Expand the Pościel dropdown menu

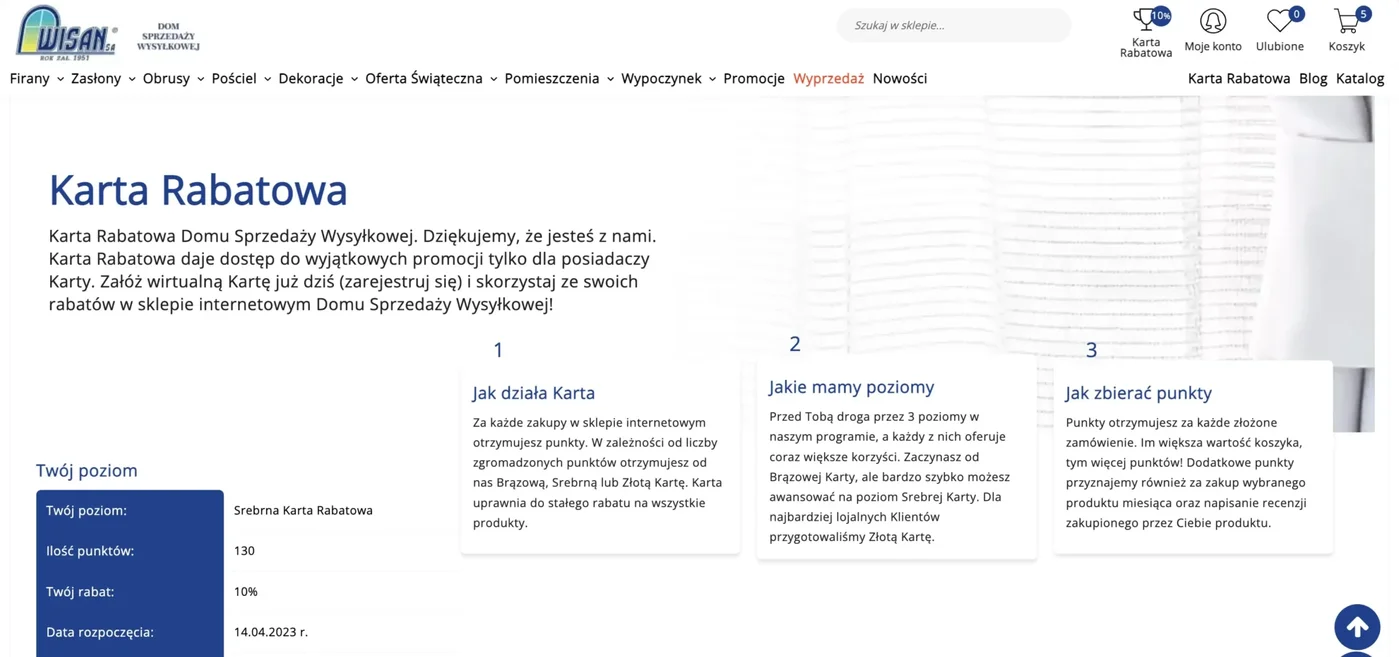[x=241, y=78]
